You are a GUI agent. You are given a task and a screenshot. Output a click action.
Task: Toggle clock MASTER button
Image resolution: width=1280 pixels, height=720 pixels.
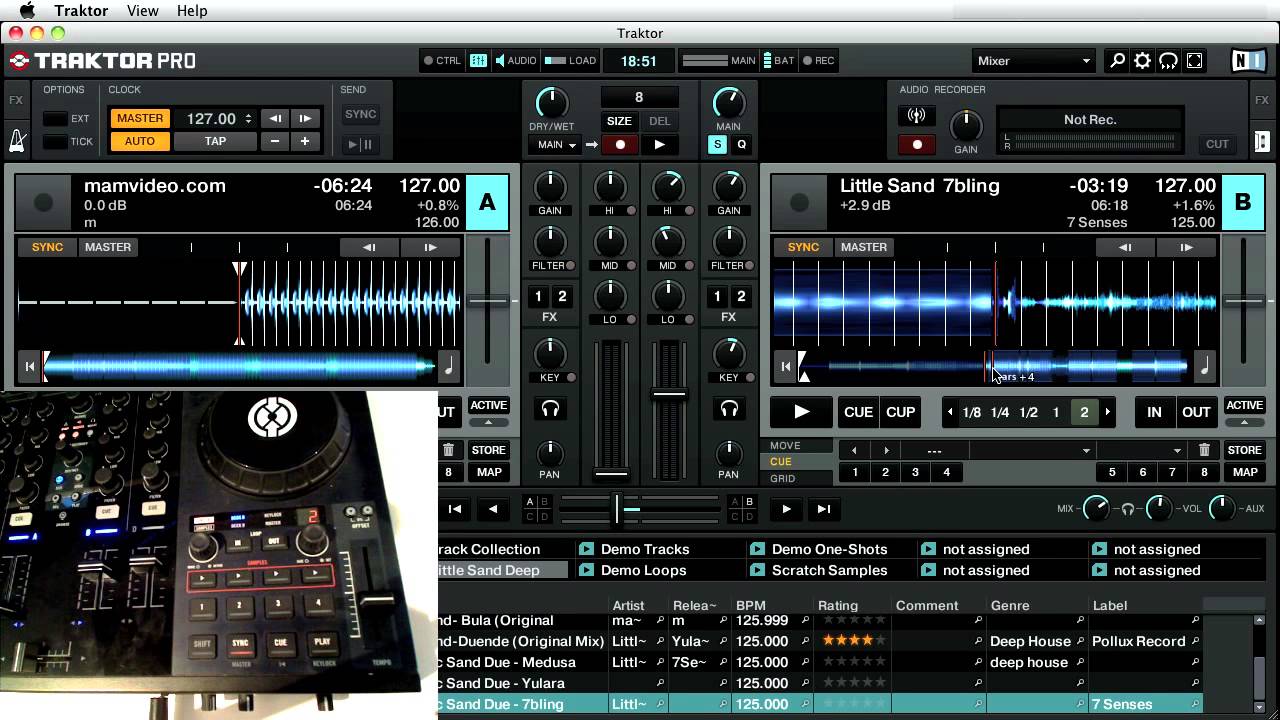(140, 118)
